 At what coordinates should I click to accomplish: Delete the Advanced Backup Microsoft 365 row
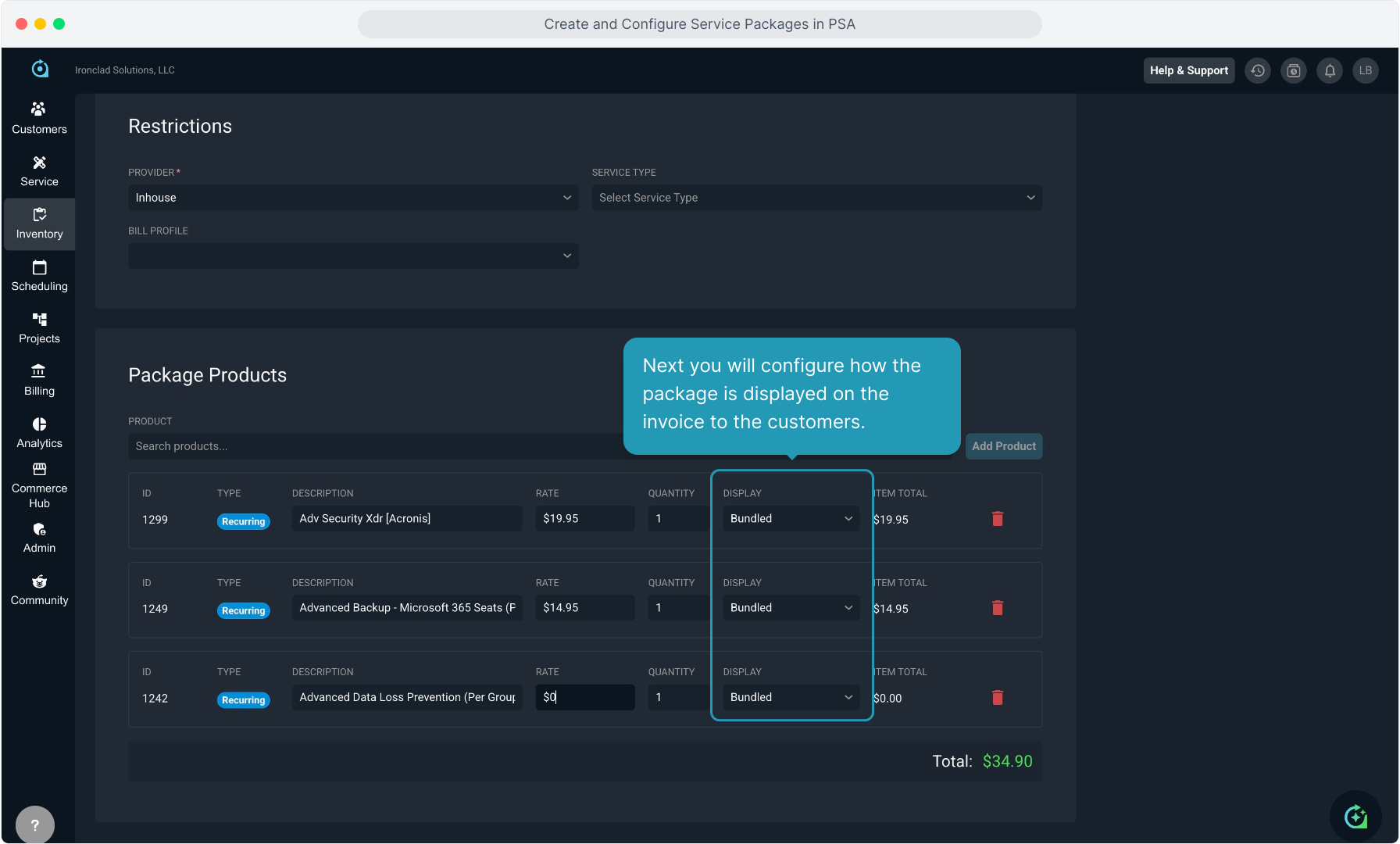point(997,608)
